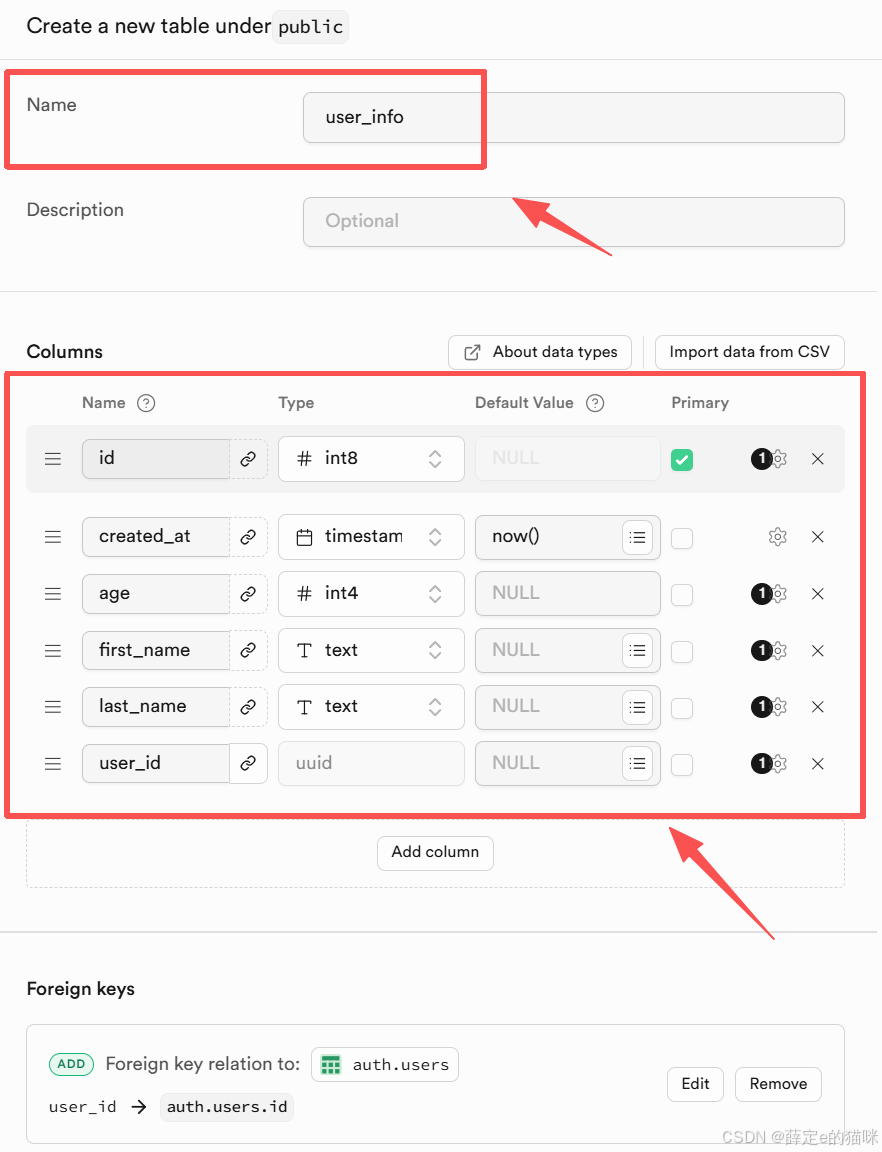This screenshot has width=882, height=1152.
Task: Click the last_name column name field
Action: pos(156,707)
